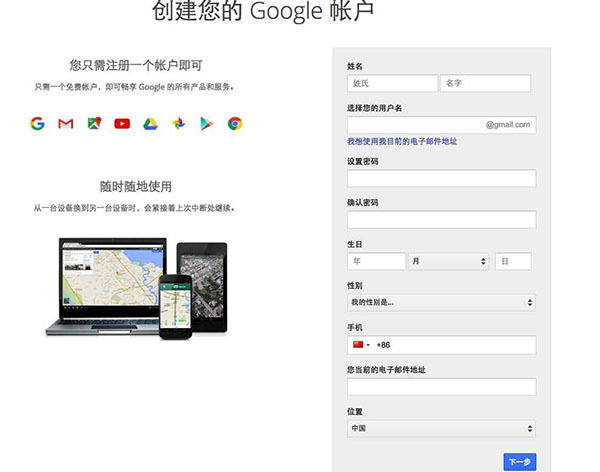The height and width of the screenshot is (472, 600).
Task: Focus the 设置密码 password field
Action: [x=442, y=178]
